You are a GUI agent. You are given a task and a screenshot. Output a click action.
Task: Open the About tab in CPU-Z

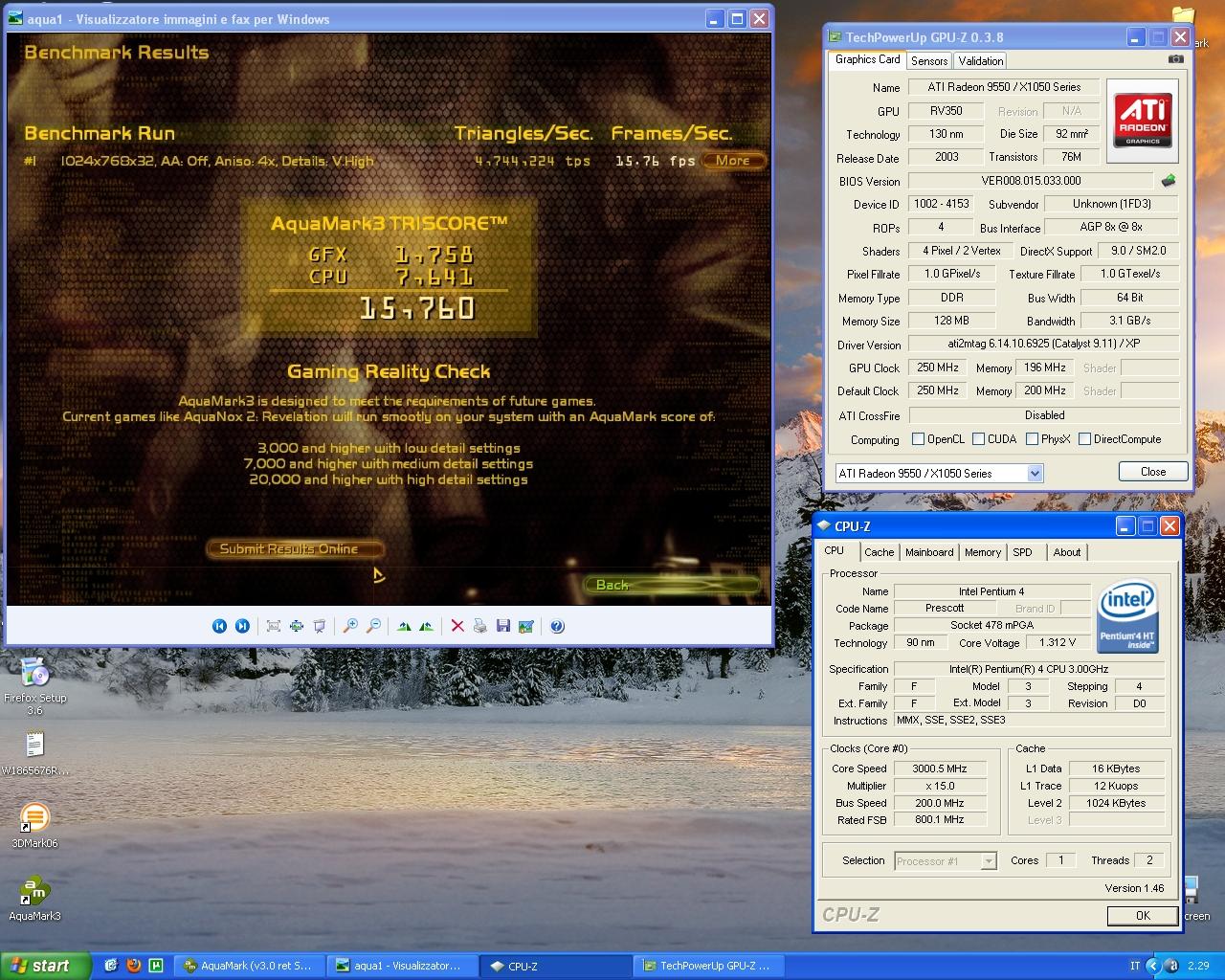(1067, 552)
